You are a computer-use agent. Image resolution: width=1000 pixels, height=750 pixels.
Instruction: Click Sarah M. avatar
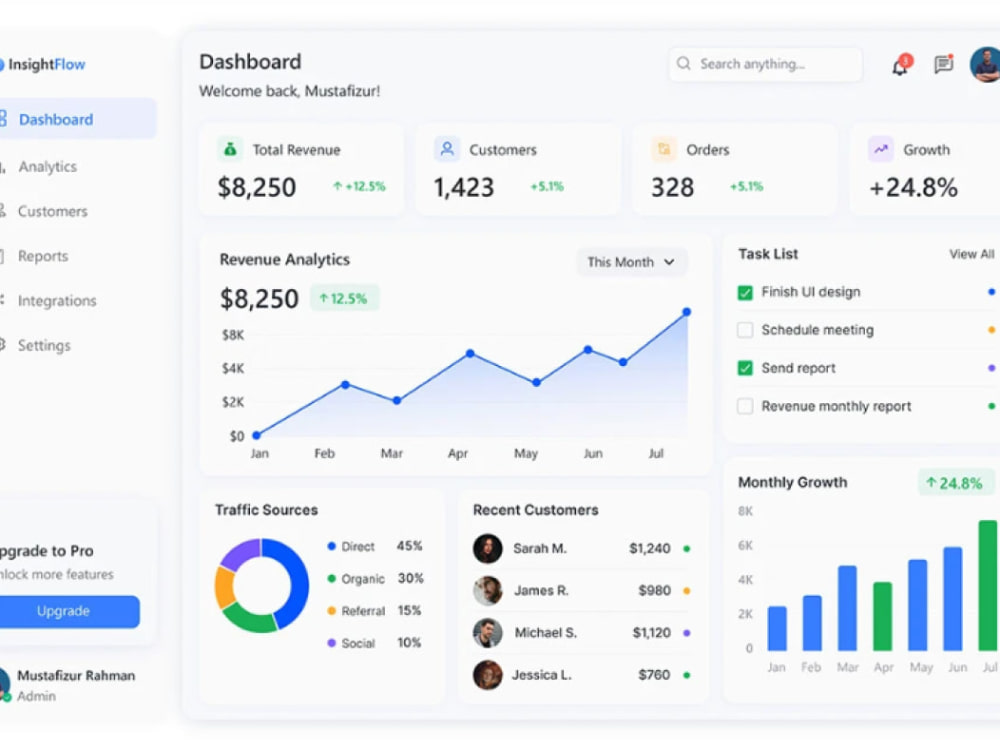tap(488, 548)
